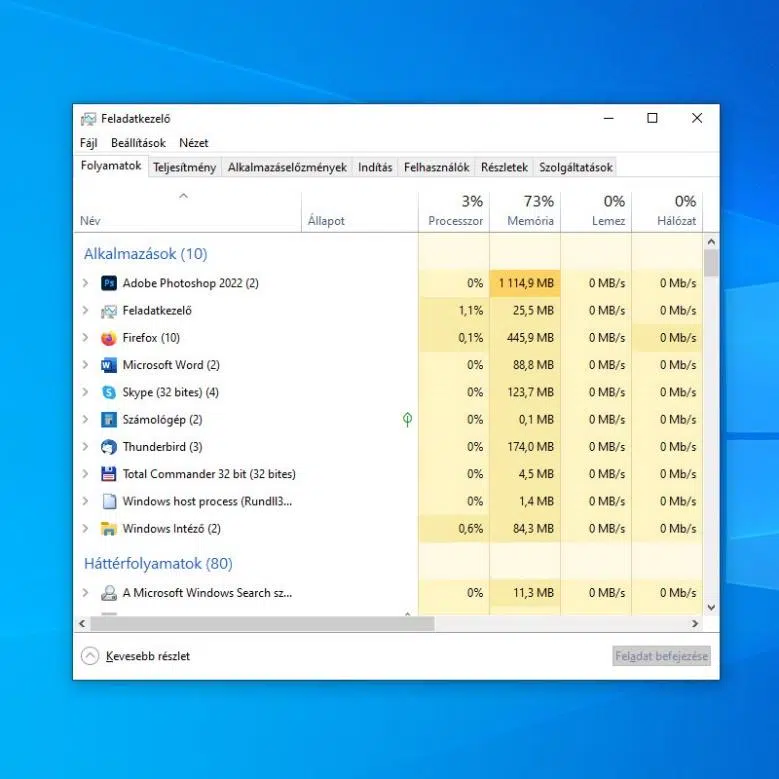Click the Kevesebb részlet circle arrow icon
The image size is (779, 779).
[90, 656]
